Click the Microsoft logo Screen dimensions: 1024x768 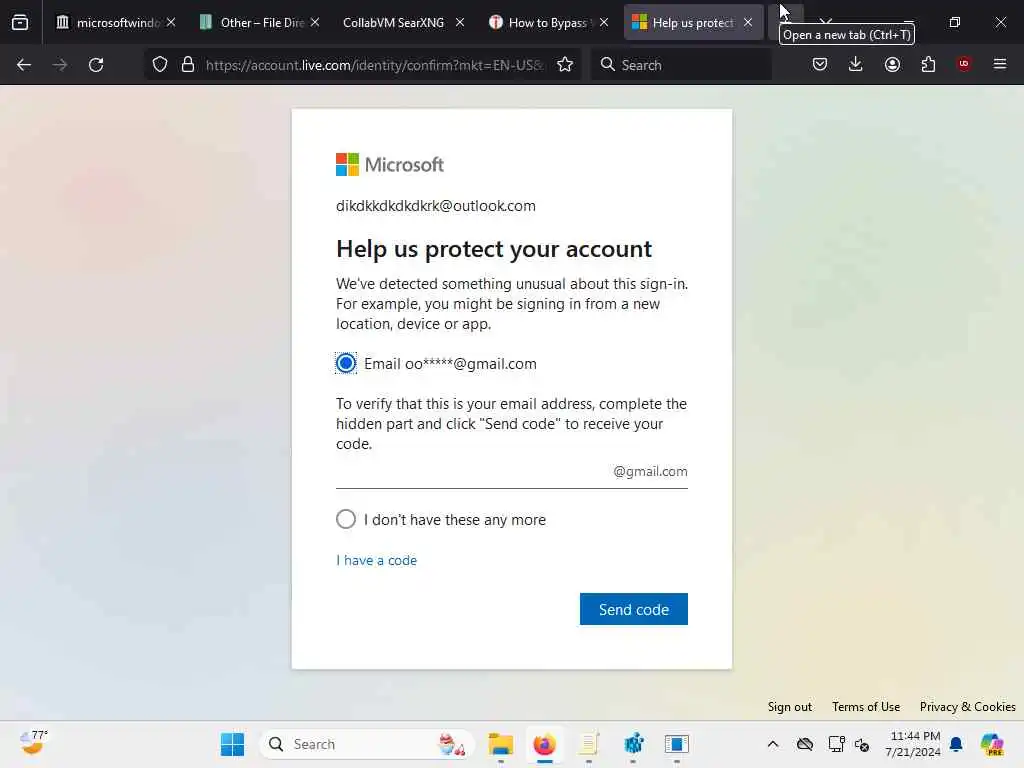[390, 165]
